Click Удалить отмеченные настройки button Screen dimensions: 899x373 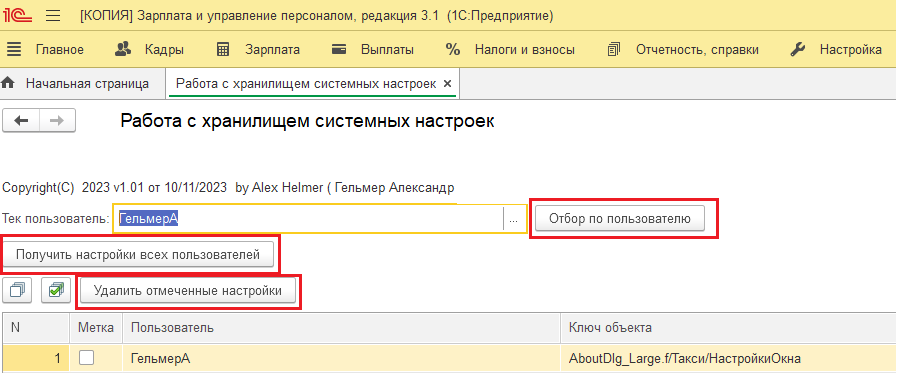pyautogui.click(x=188, y=291)
